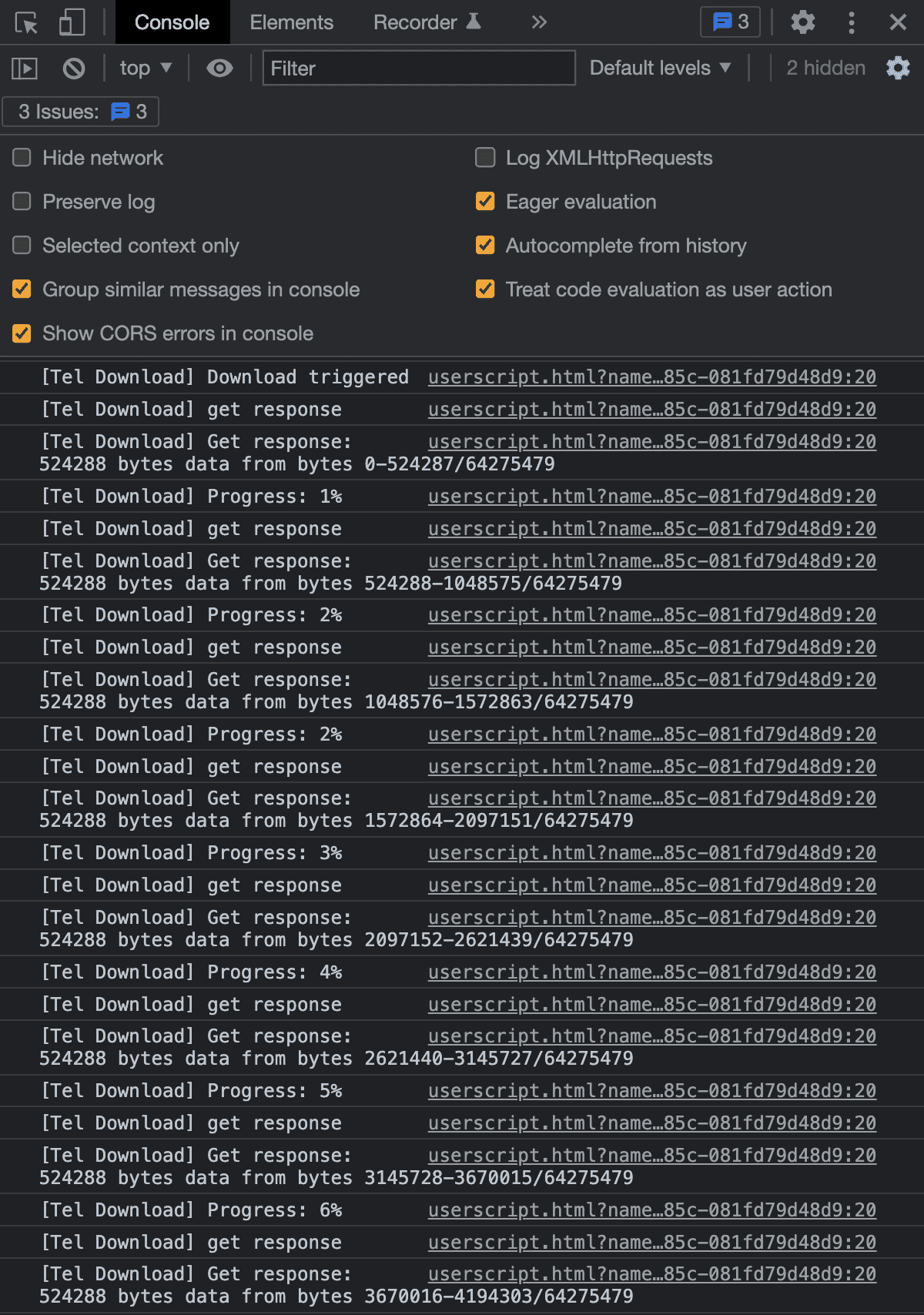
Task: Open the 3 Issues panel
Action: click(80, 112)
